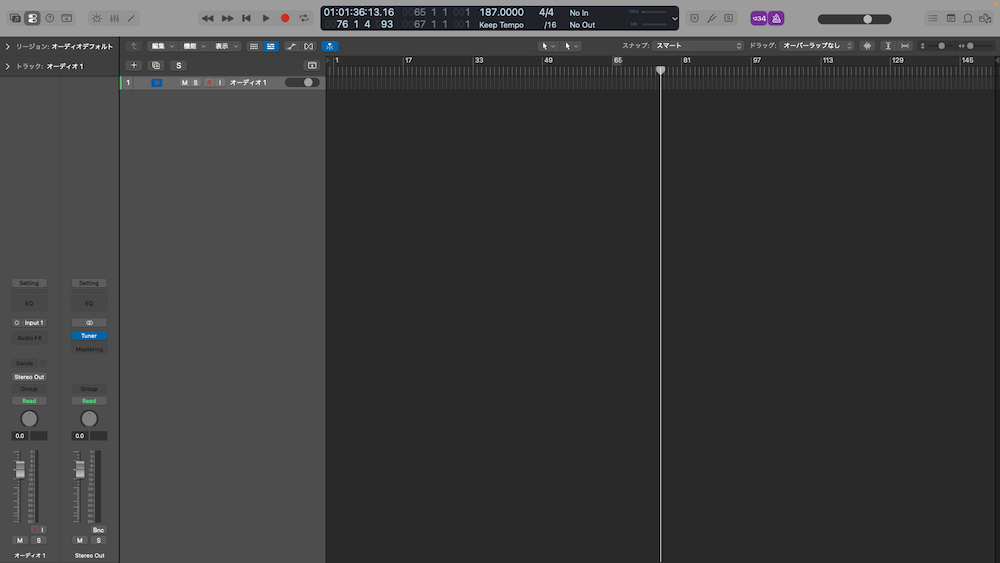Toggle solo on オーディオ 1 track header
Screen dimensions: 1000x563
[195, 82]
